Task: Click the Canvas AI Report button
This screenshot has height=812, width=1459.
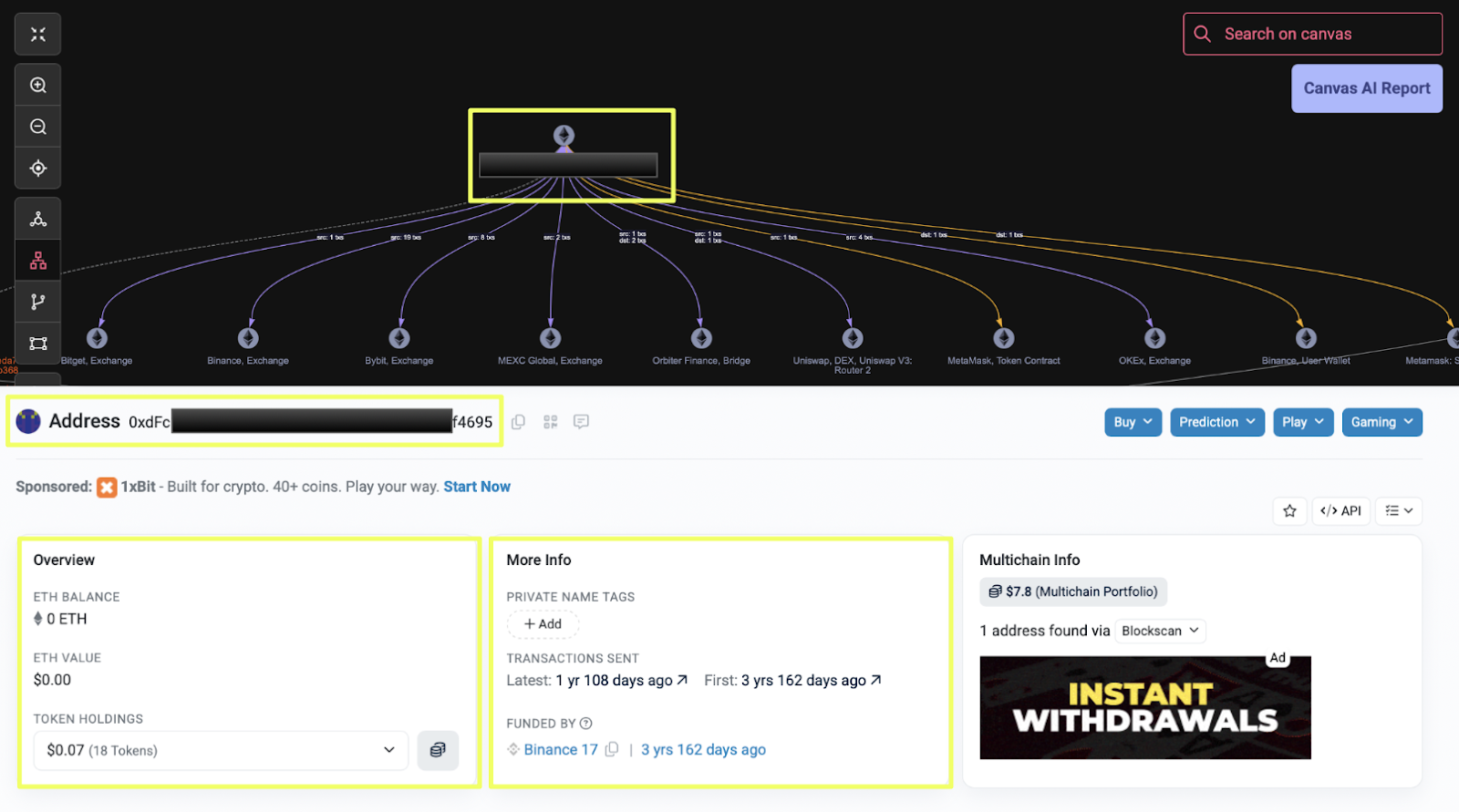Action: 1367,88
